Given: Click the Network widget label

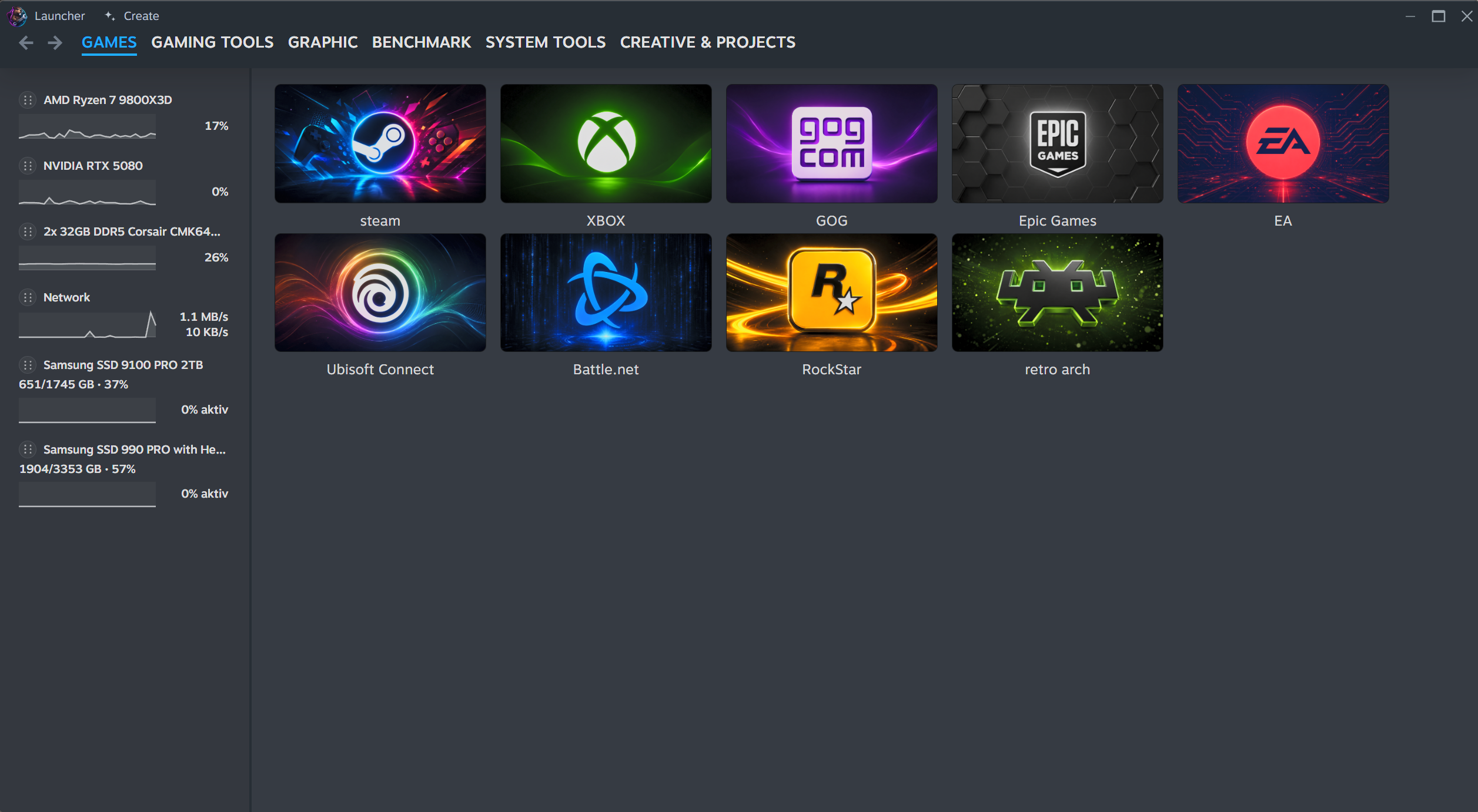Looking at the screenshot, I should point(66,297).
